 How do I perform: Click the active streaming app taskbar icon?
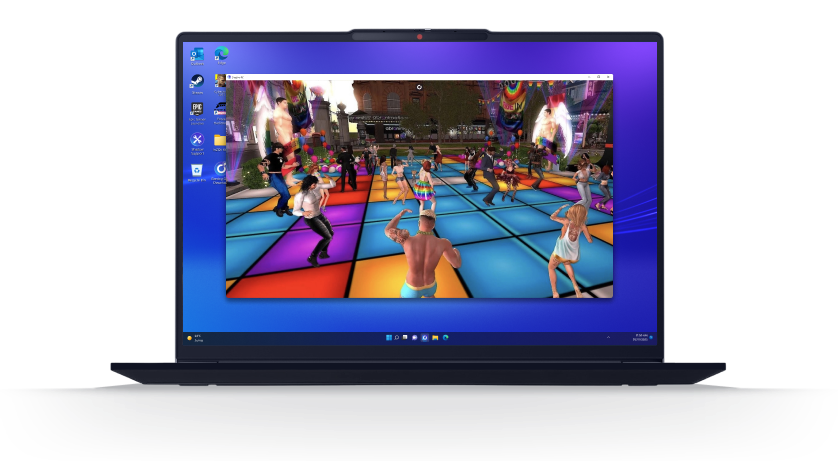425,338
